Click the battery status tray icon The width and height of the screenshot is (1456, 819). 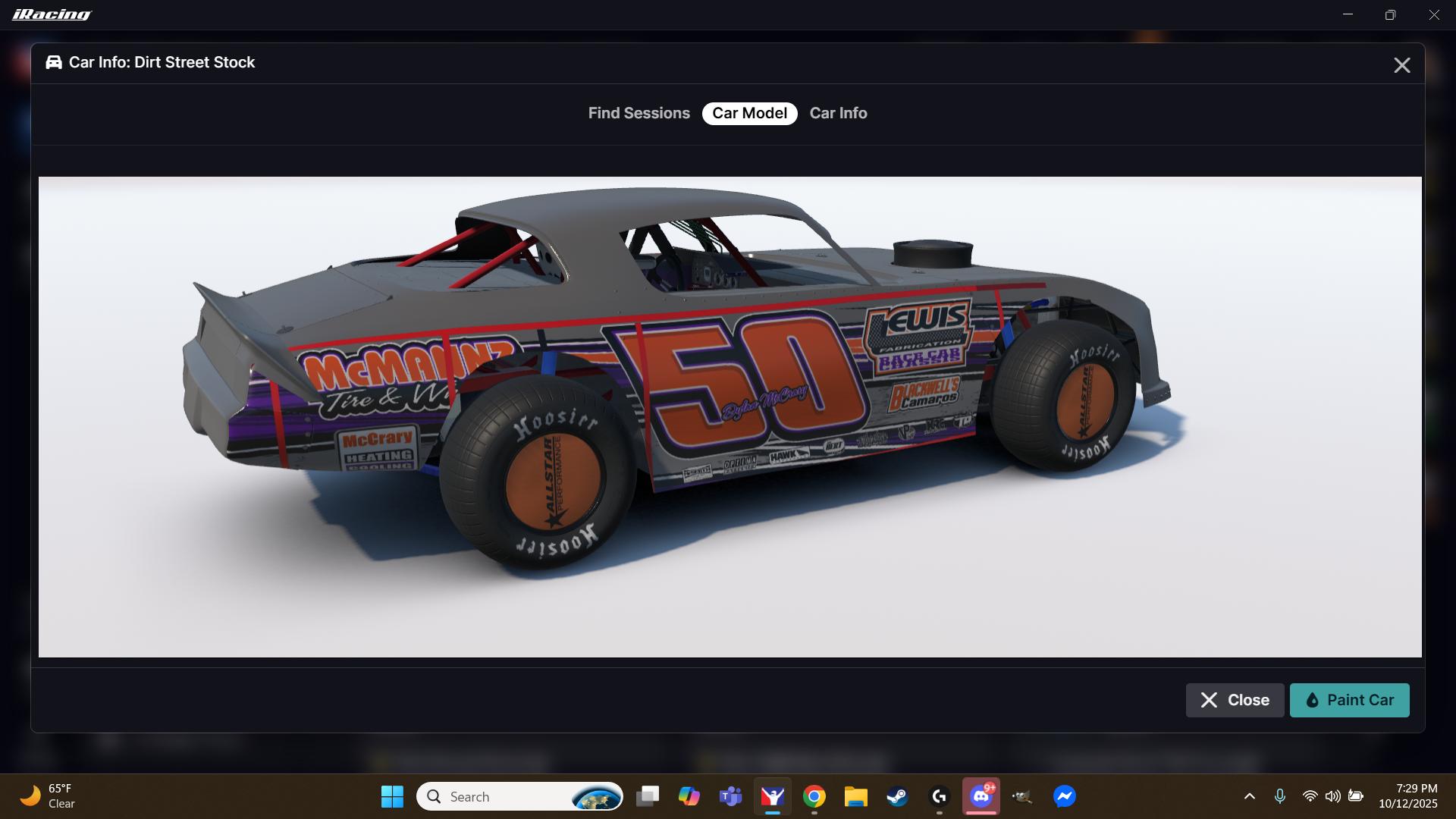click(1356, 796)
